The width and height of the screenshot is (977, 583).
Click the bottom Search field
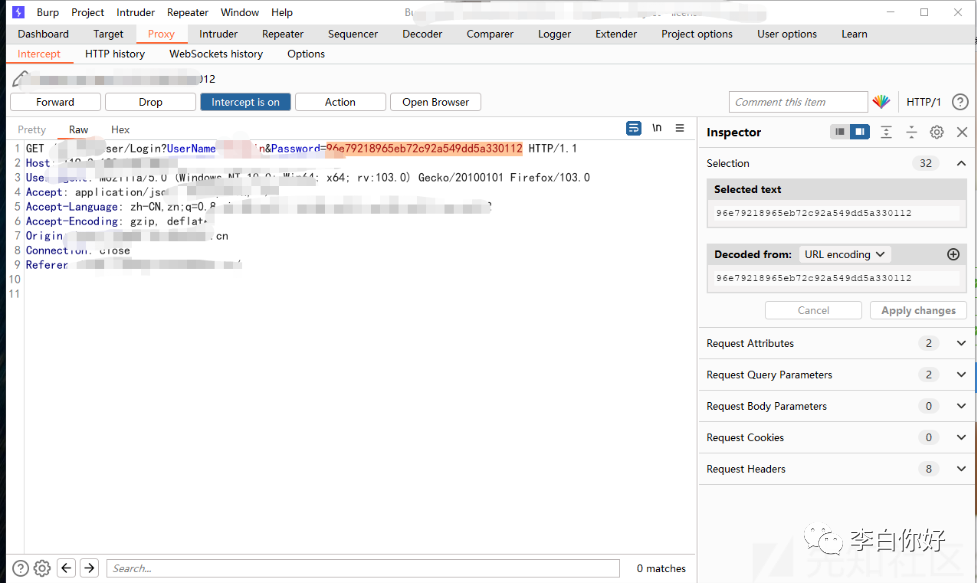pyautogui.click(x=363, y=568)
